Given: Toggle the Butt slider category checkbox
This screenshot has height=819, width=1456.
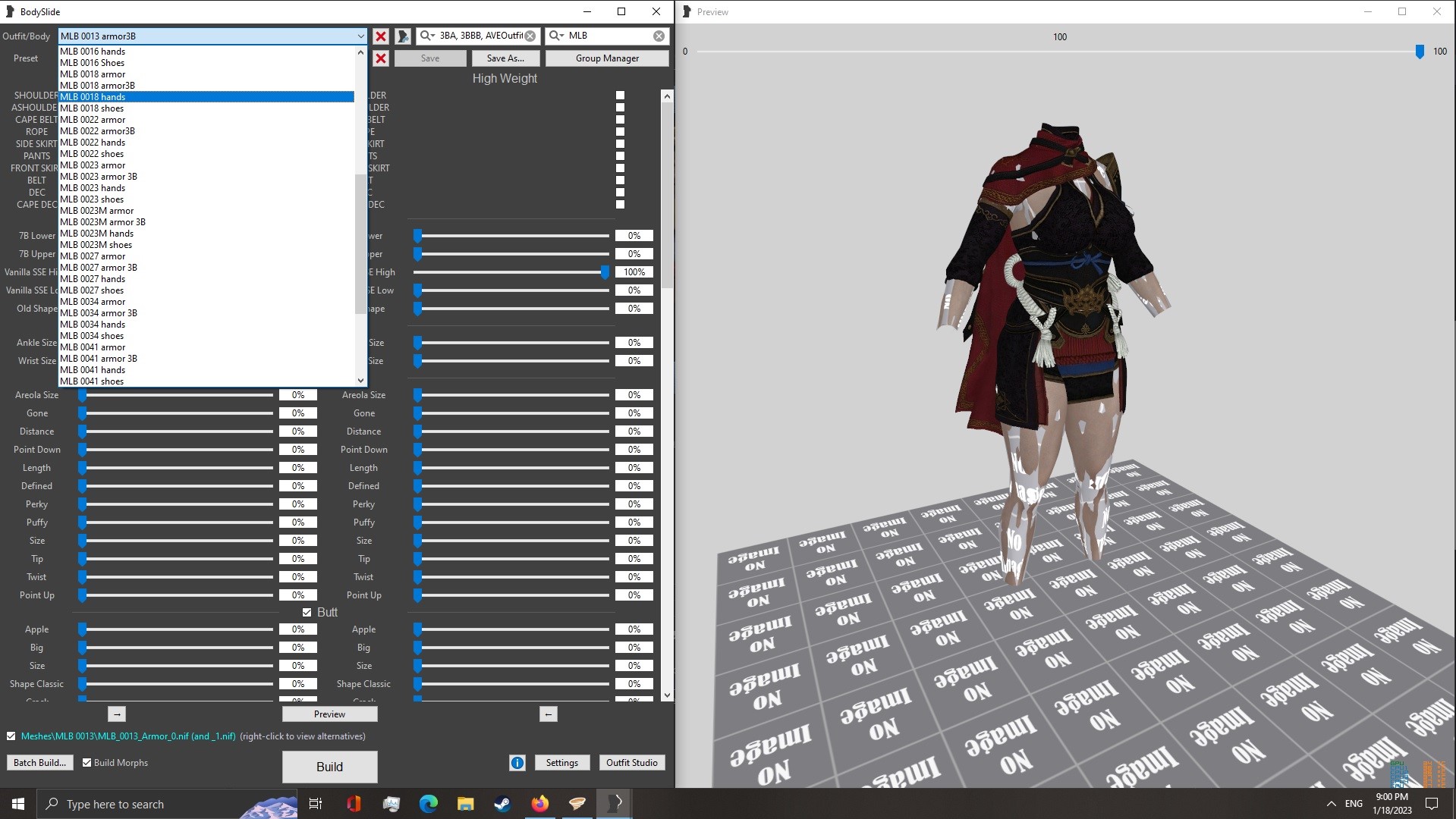Looking at the screenshot, I should click(307, 612).
